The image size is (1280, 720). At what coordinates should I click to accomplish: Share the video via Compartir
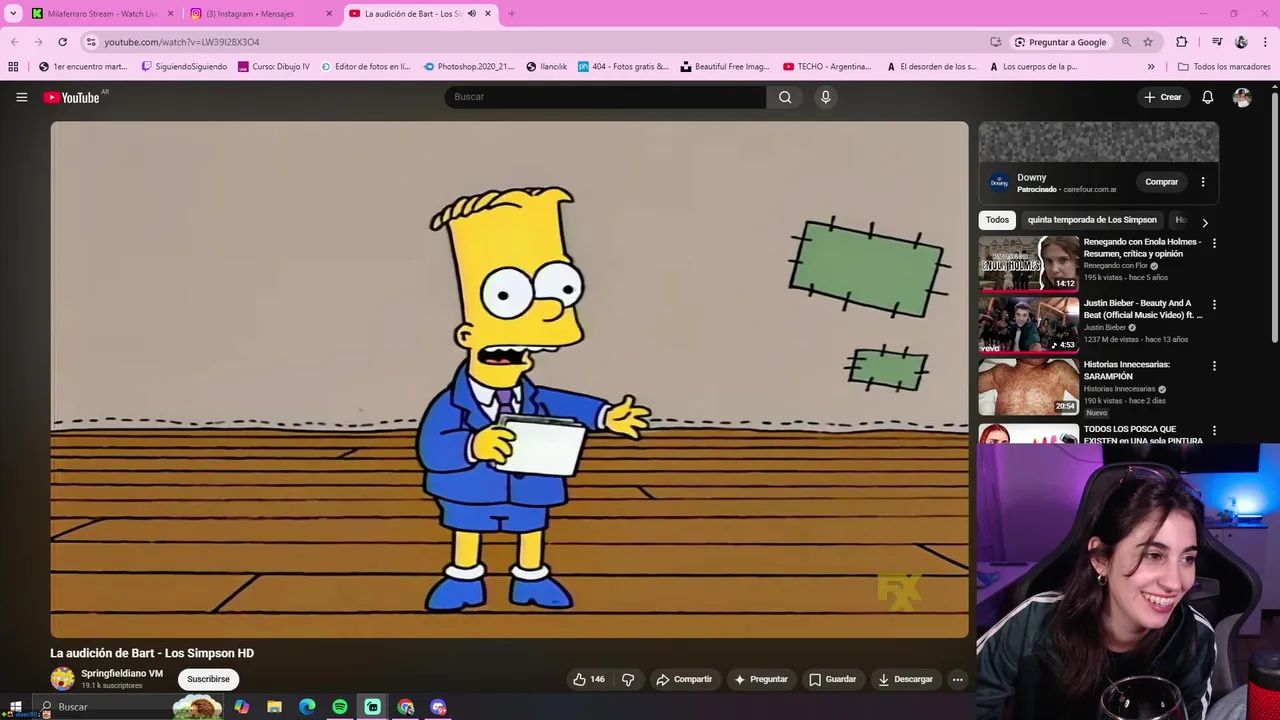(x=684, y=679)
